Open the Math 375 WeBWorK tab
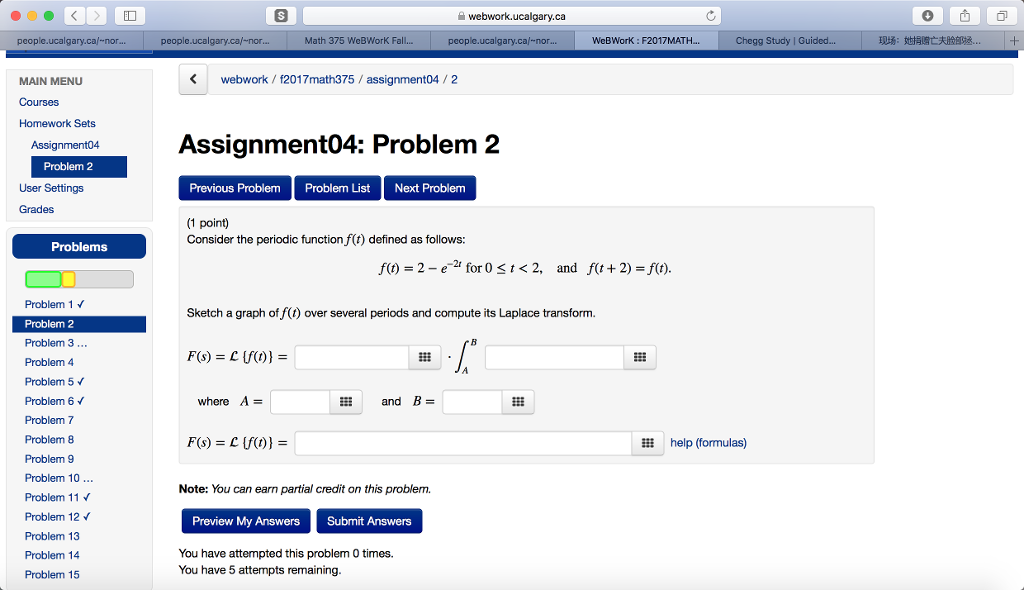 [364, 41]
